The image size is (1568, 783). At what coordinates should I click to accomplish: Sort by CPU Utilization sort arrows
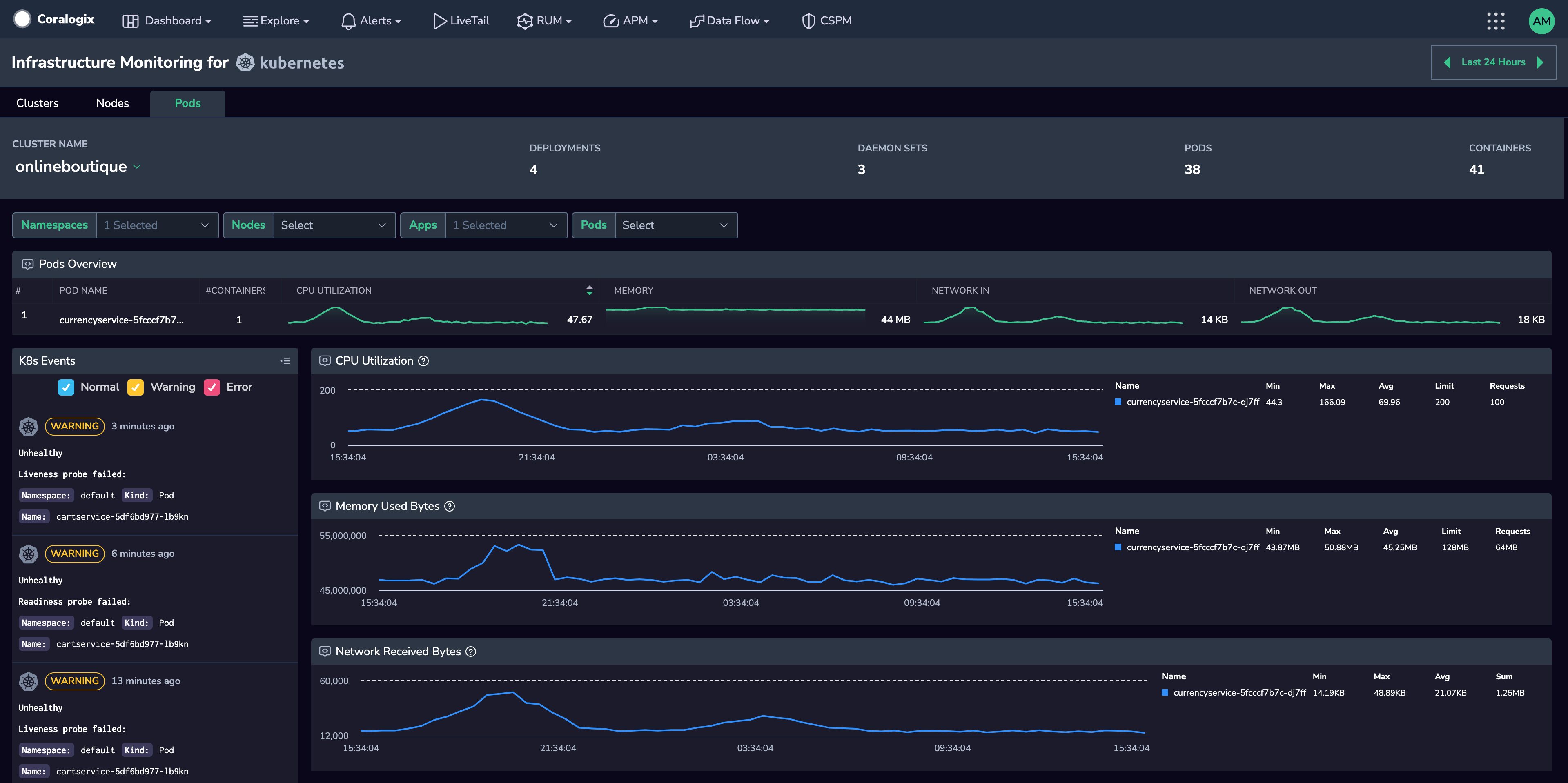(589, 290)
